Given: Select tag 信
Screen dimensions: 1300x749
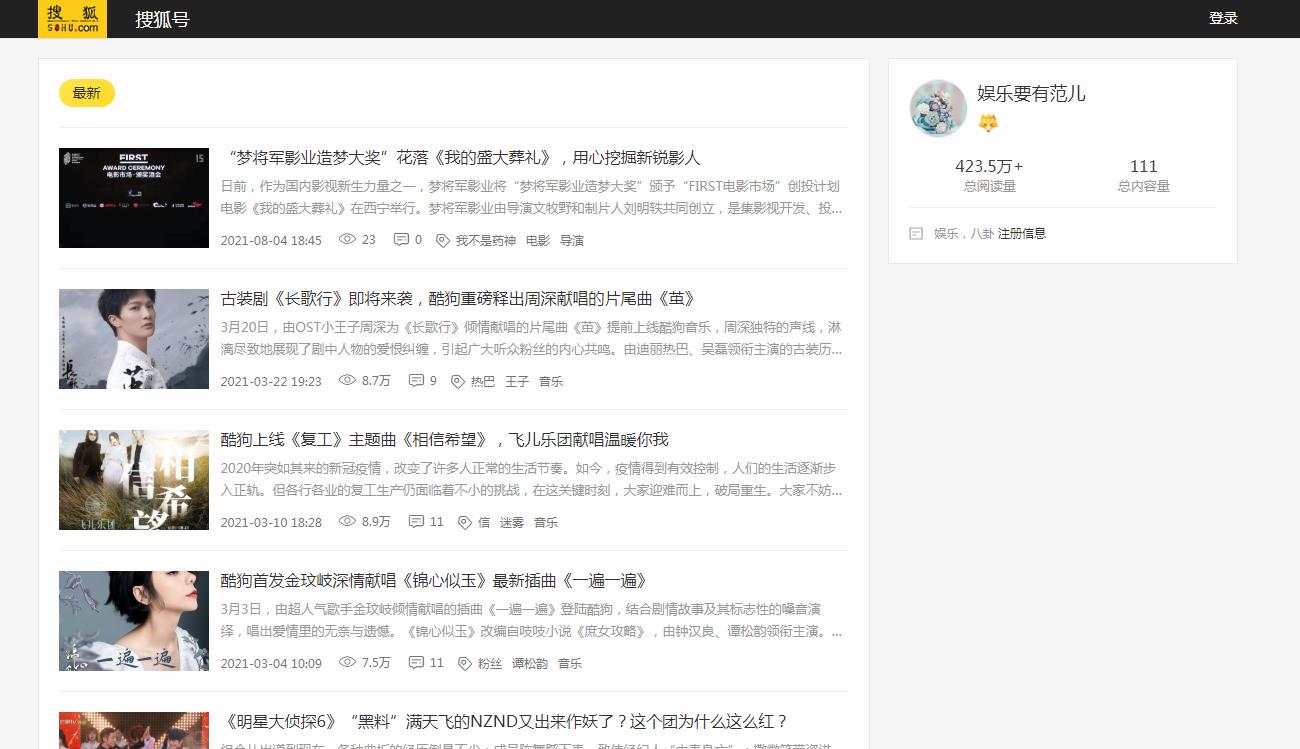Looking at the screenshot, I should [x=484, y=523].
